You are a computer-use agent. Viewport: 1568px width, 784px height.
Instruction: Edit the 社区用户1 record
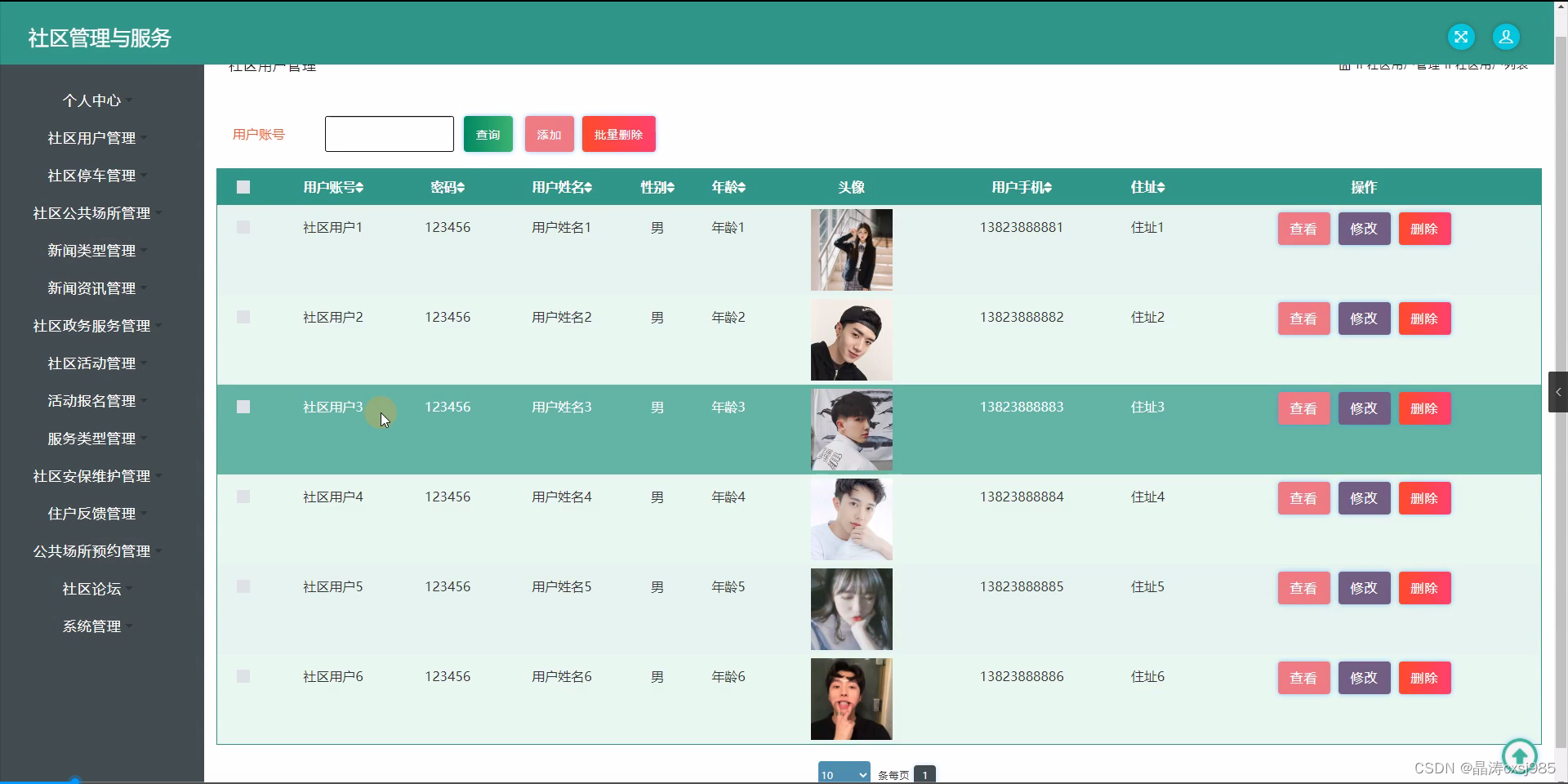1364,229
